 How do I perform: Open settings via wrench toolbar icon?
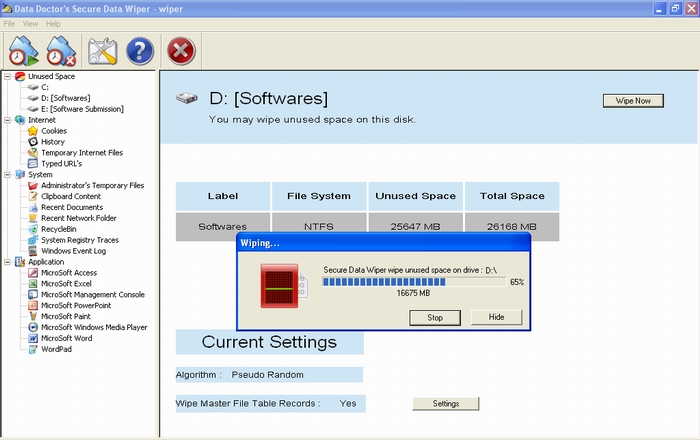point(102,49)
